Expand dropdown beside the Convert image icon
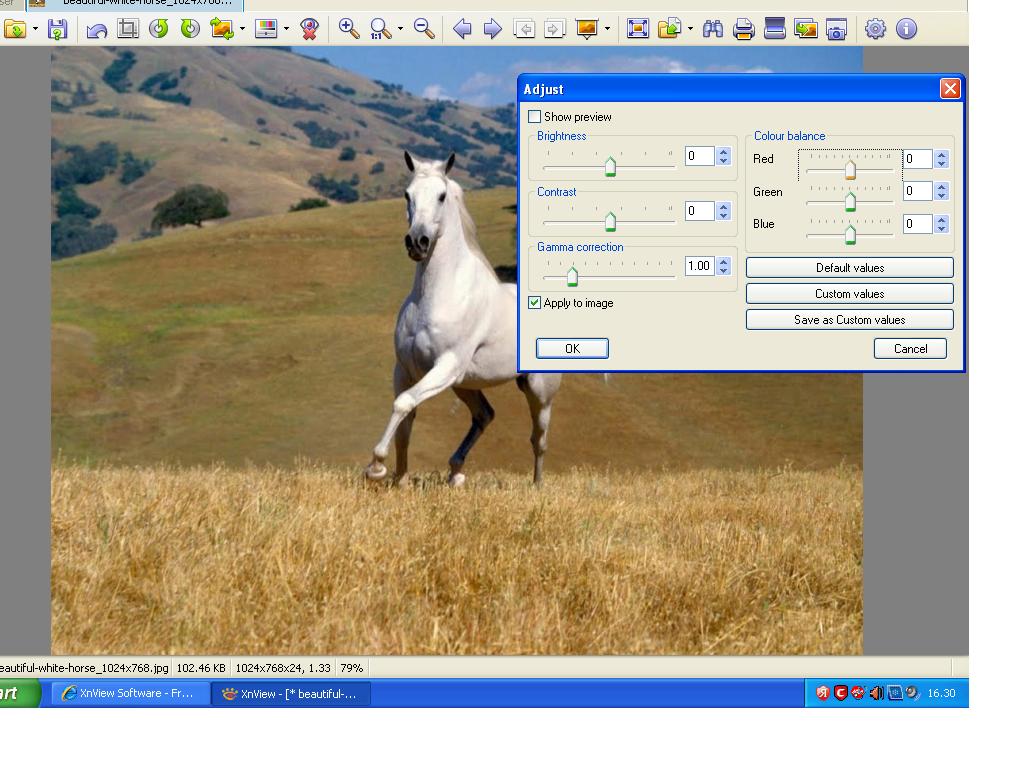The width and height of the screenshot is (1024, 768). pos(242,29)
